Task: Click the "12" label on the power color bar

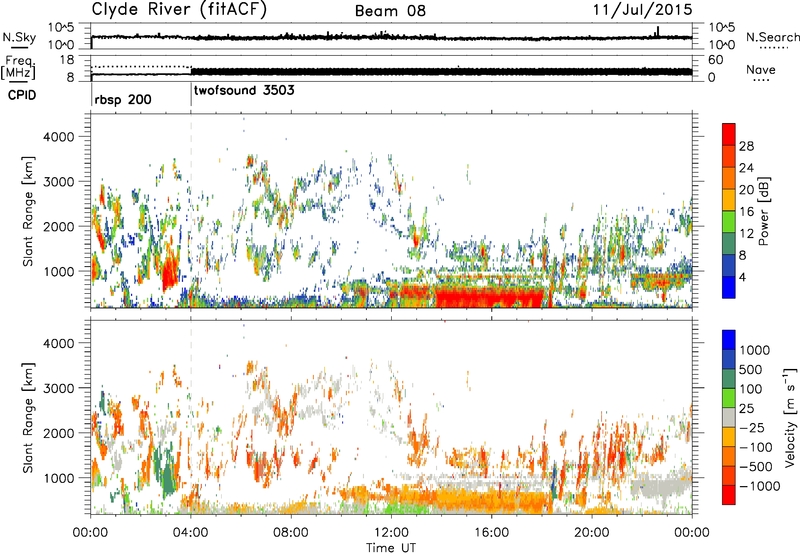Action: (x=746, y=233)
